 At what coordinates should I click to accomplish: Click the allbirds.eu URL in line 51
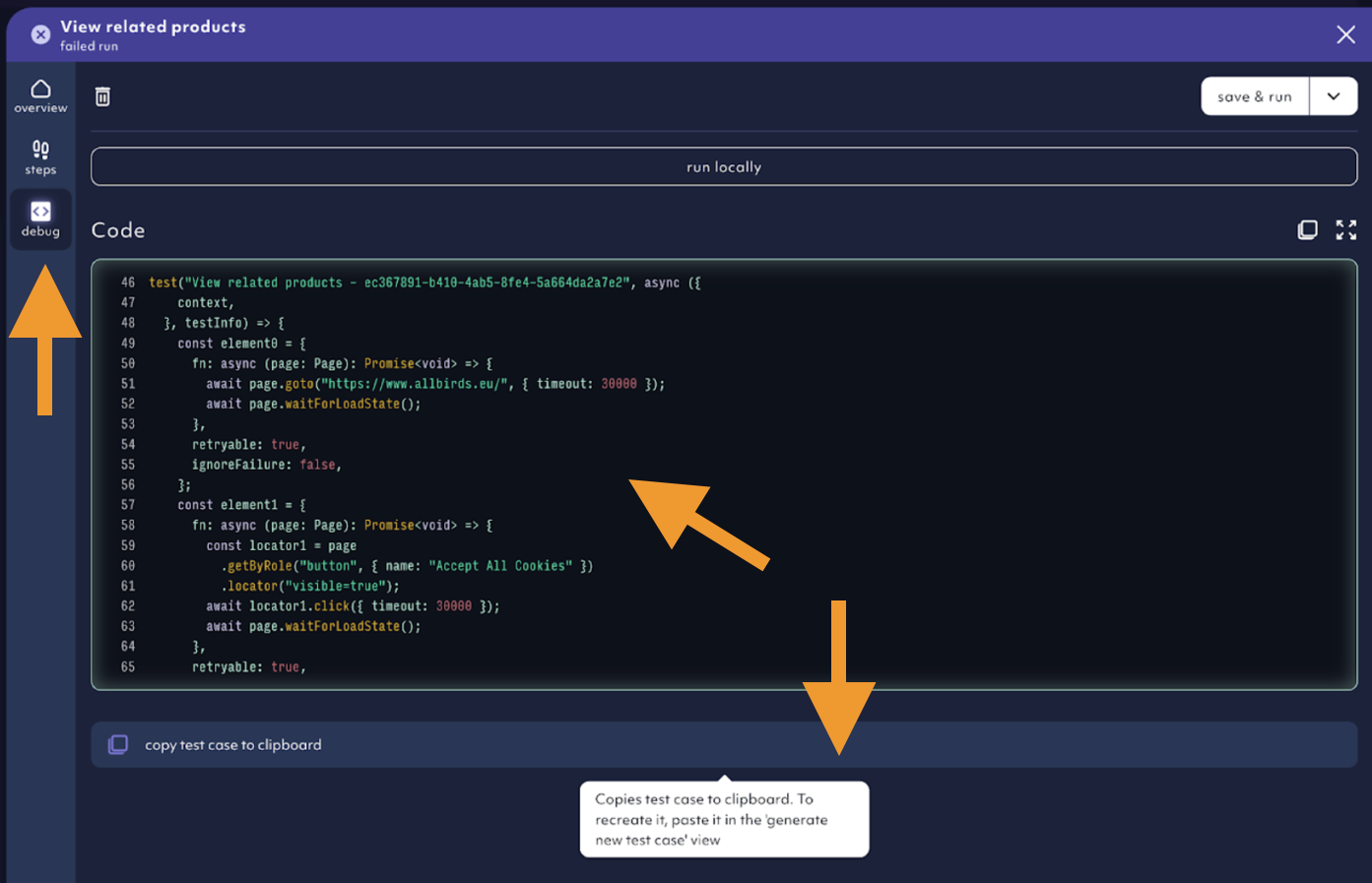click(414, 384)
